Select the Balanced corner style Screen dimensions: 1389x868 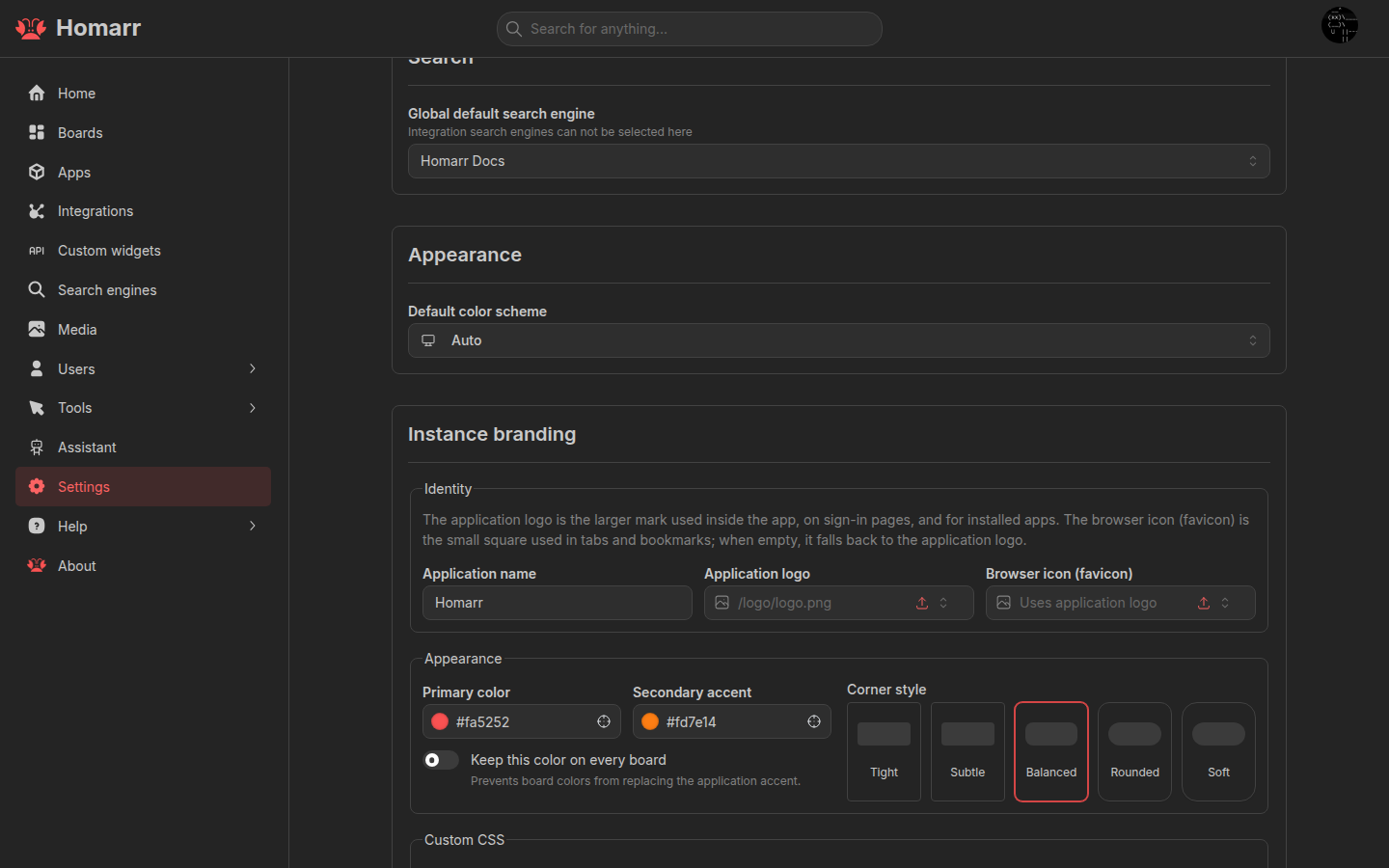click(x=1051, y=751)
